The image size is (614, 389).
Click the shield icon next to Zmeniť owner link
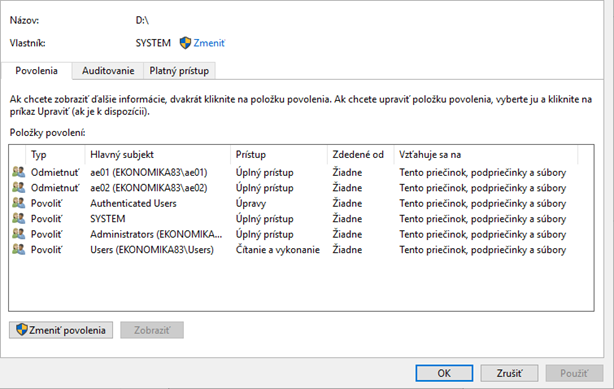pos(185,43)
